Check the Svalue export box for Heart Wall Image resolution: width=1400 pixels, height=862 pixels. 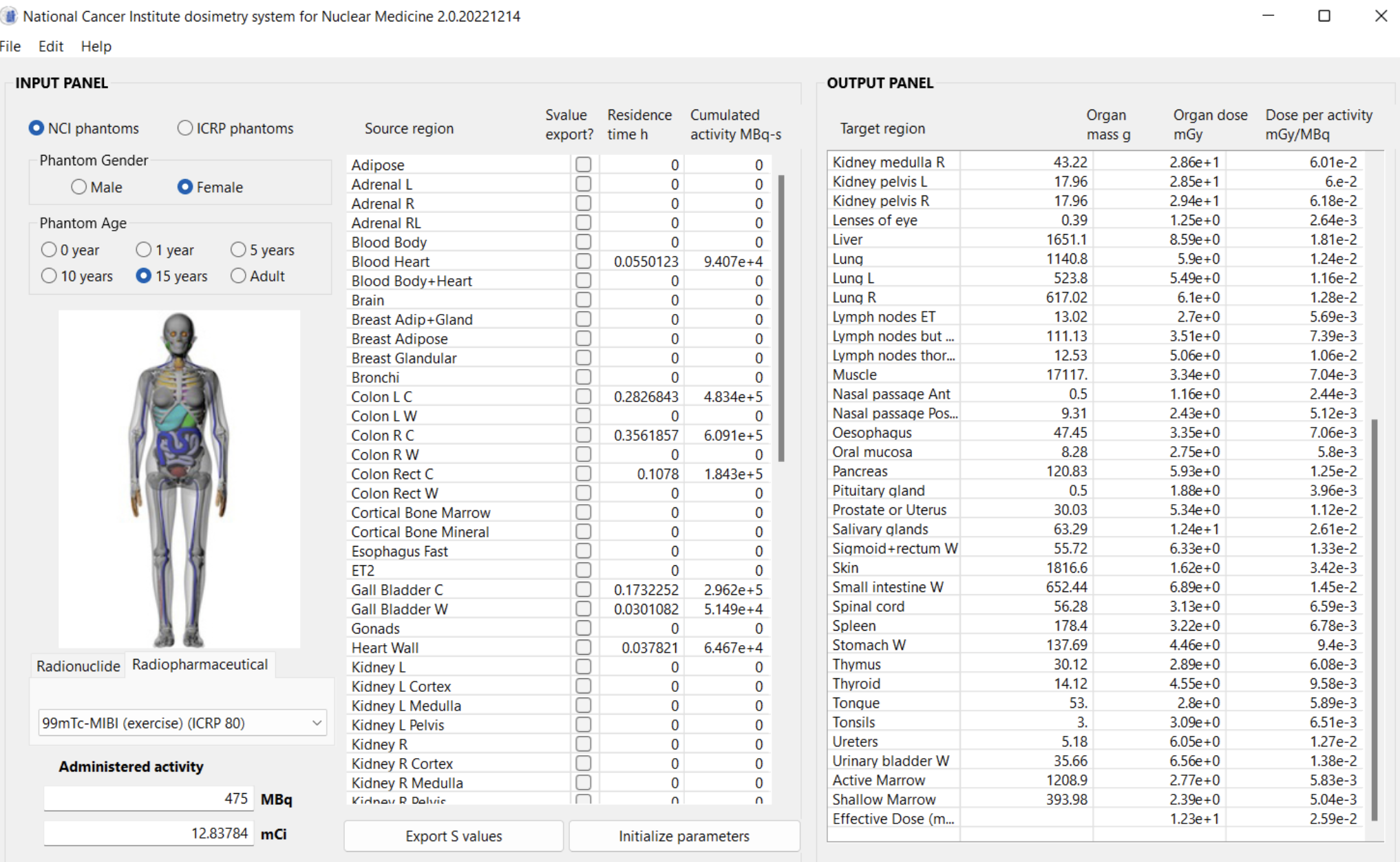[x=584, y=647]
